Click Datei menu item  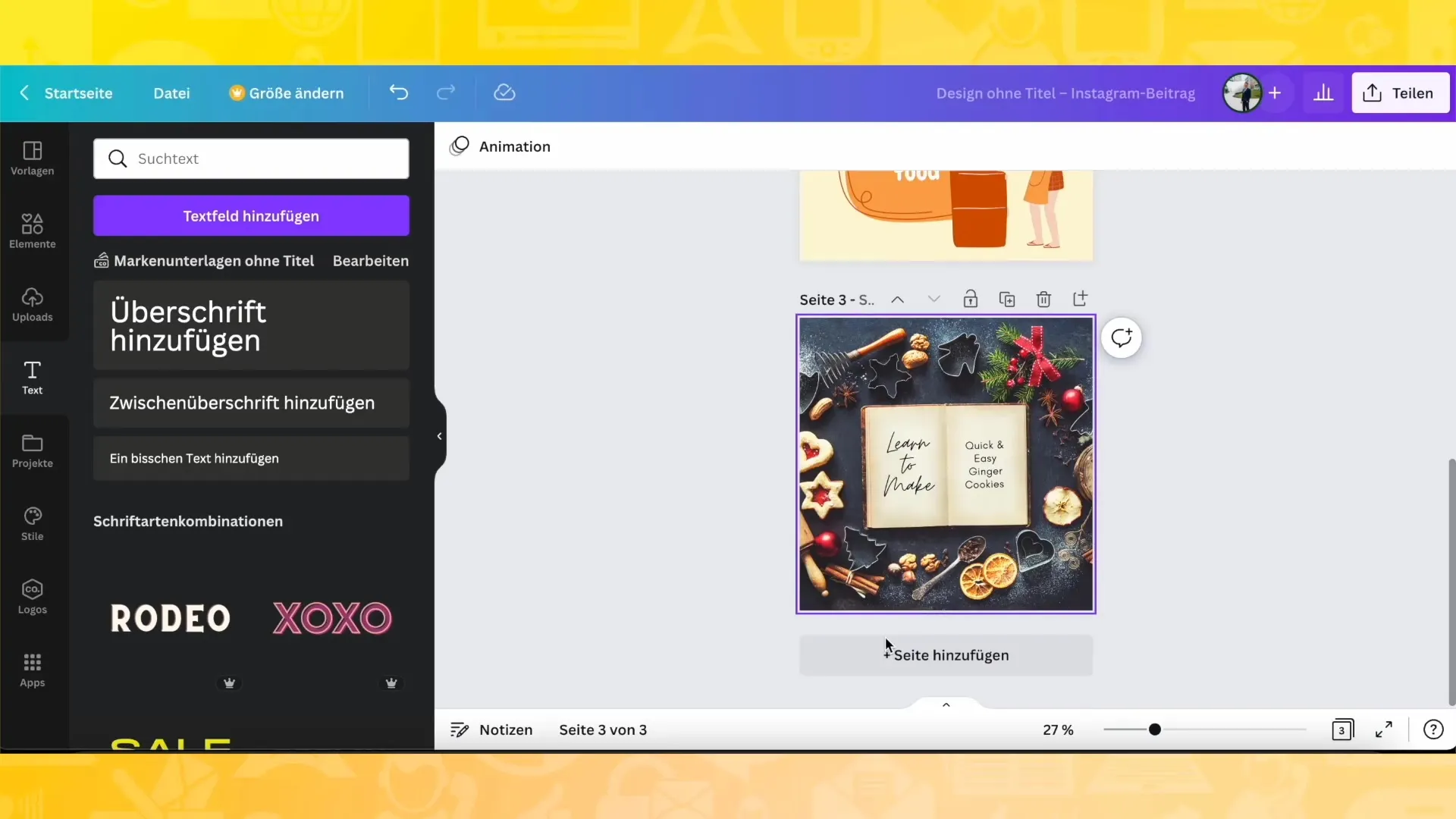pos(171,92)
